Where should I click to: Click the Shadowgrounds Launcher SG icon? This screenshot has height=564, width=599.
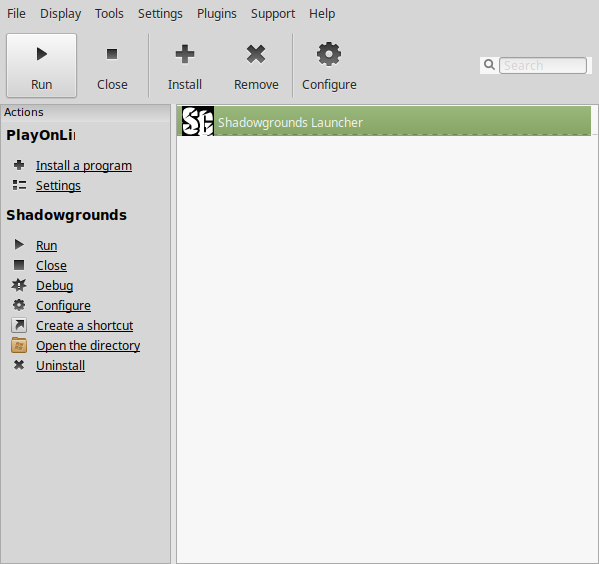(x=198, y=121)
